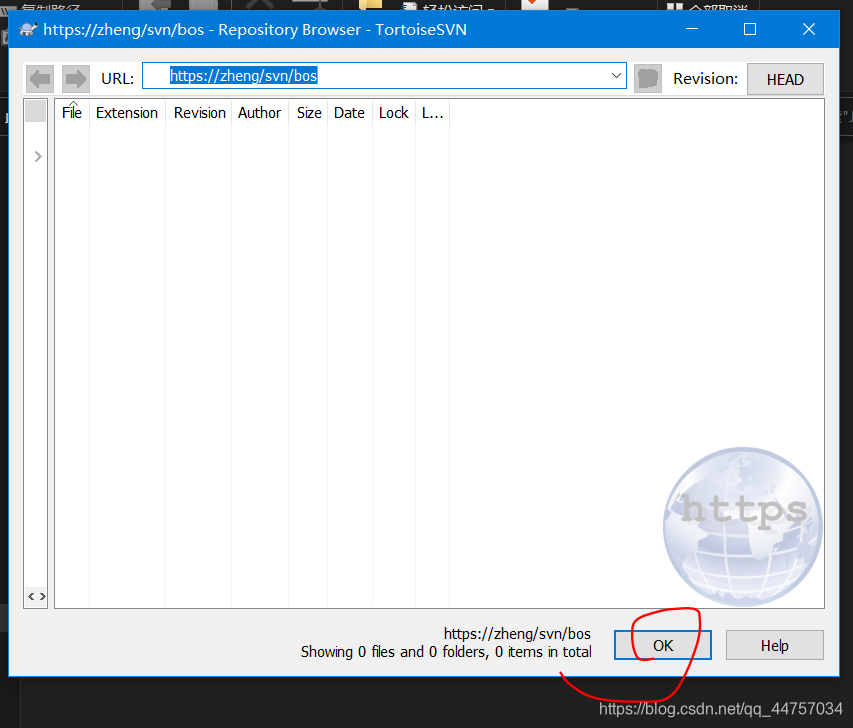Click the tree pane right scroll arrow
853x728 pixels.
tap(42, 596)
